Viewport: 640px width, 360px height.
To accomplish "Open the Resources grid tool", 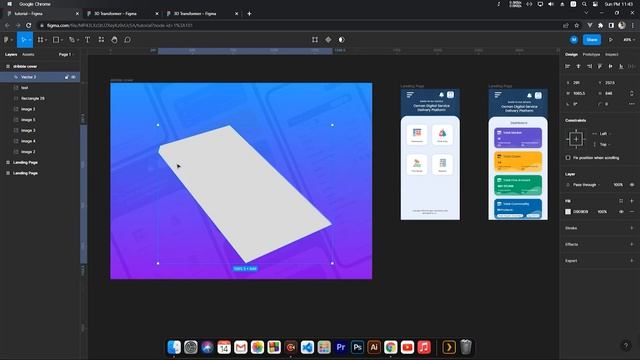I will (101, 40).
